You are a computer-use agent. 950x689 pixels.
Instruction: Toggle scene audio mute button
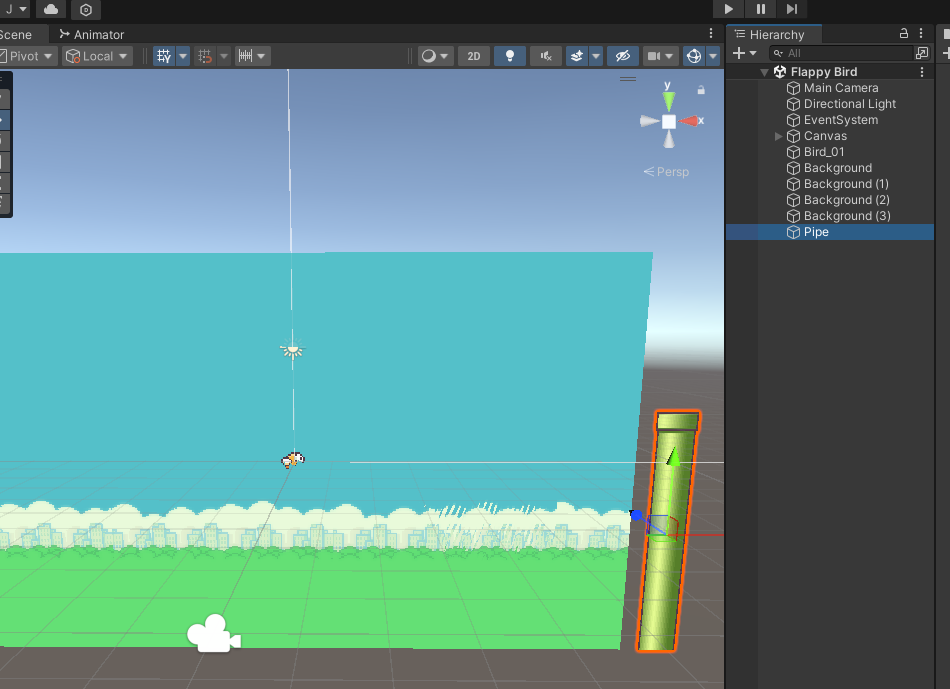[546, 56]
